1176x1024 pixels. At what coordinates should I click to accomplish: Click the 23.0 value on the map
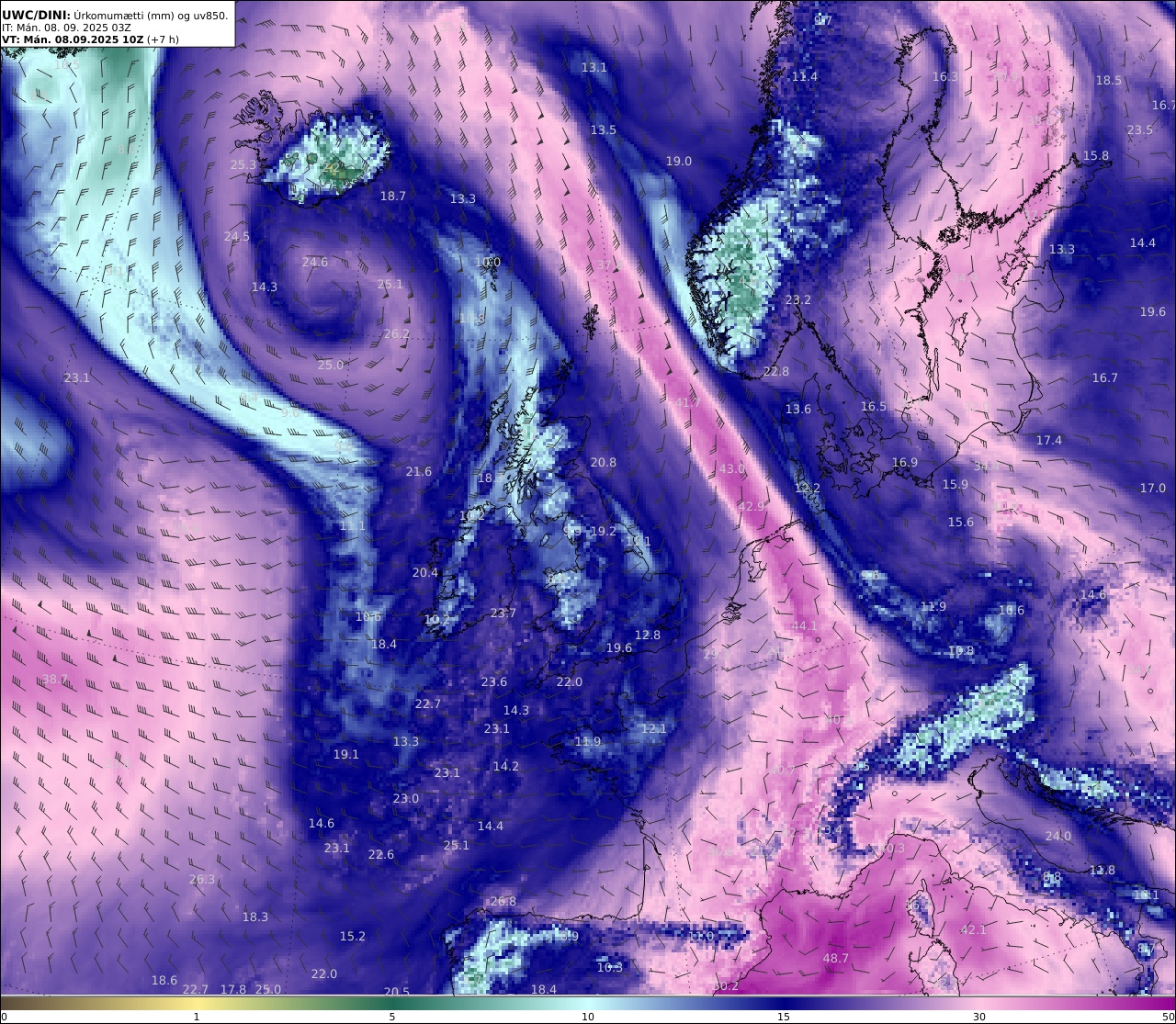pos(406,798)
